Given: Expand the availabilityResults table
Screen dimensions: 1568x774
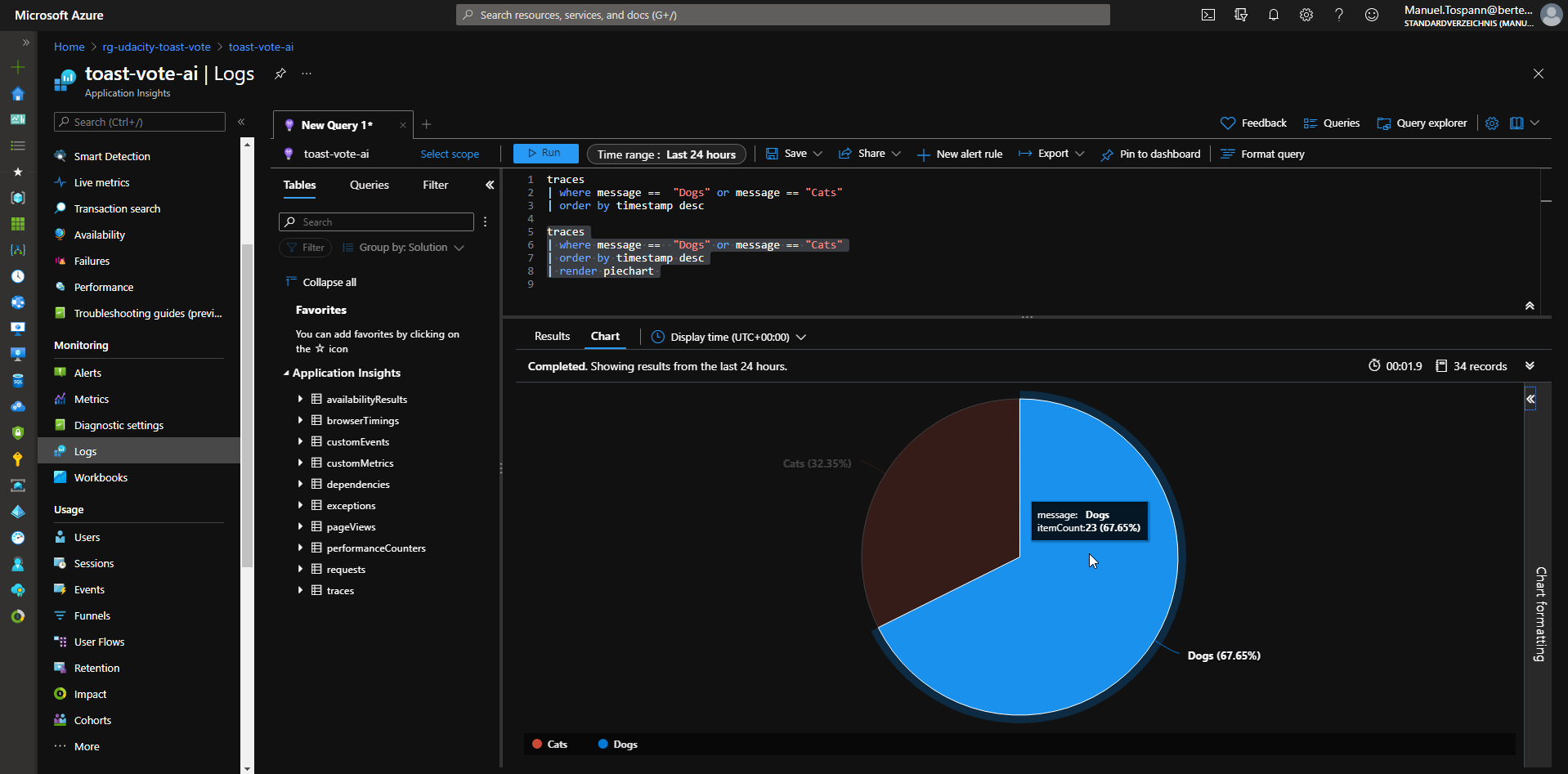Looking at the screenshot, I should (300, 399).
